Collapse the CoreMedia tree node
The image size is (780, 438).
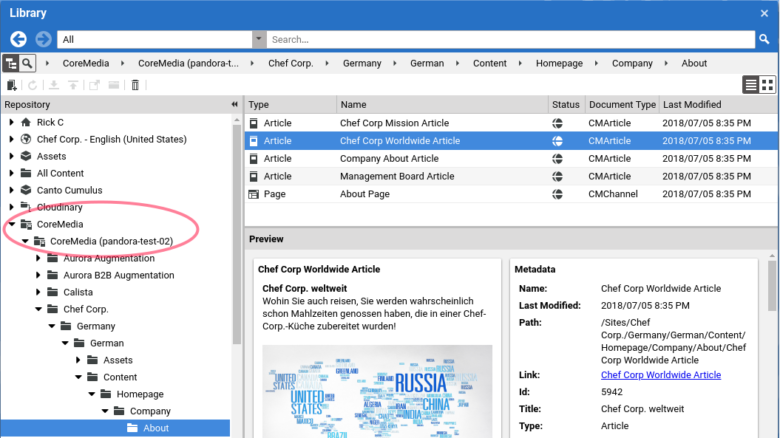click(x=11, y=224)
